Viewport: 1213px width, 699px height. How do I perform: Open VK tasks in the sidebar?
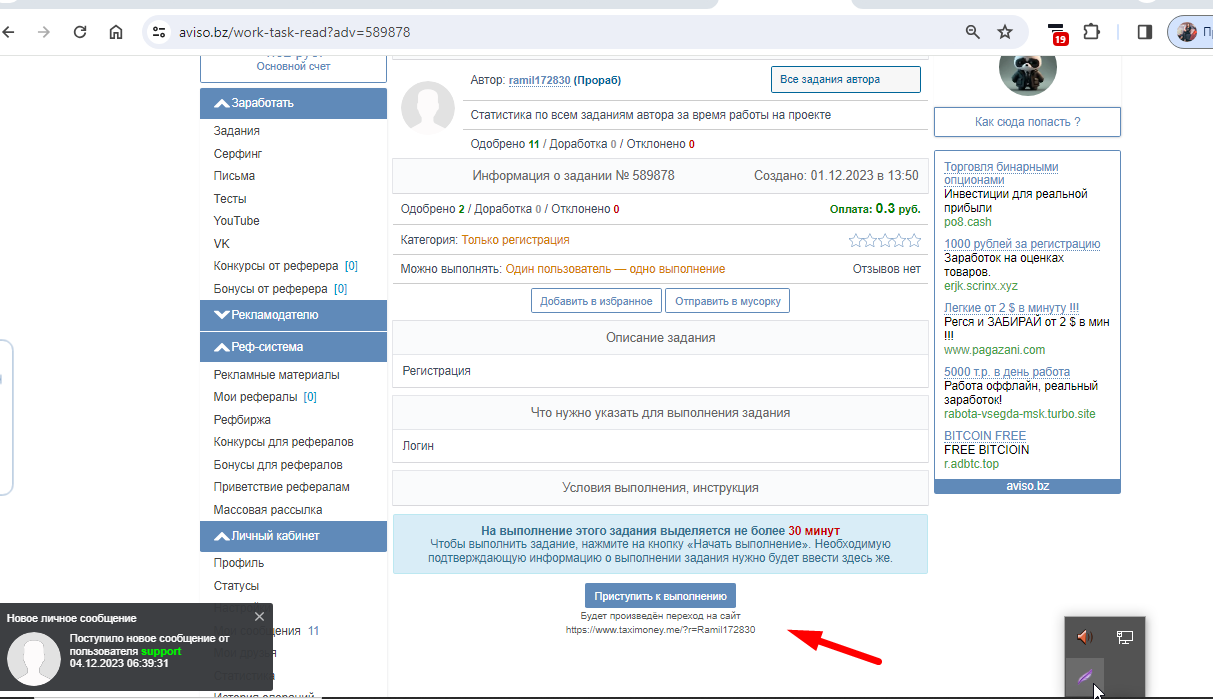[221, 244]
